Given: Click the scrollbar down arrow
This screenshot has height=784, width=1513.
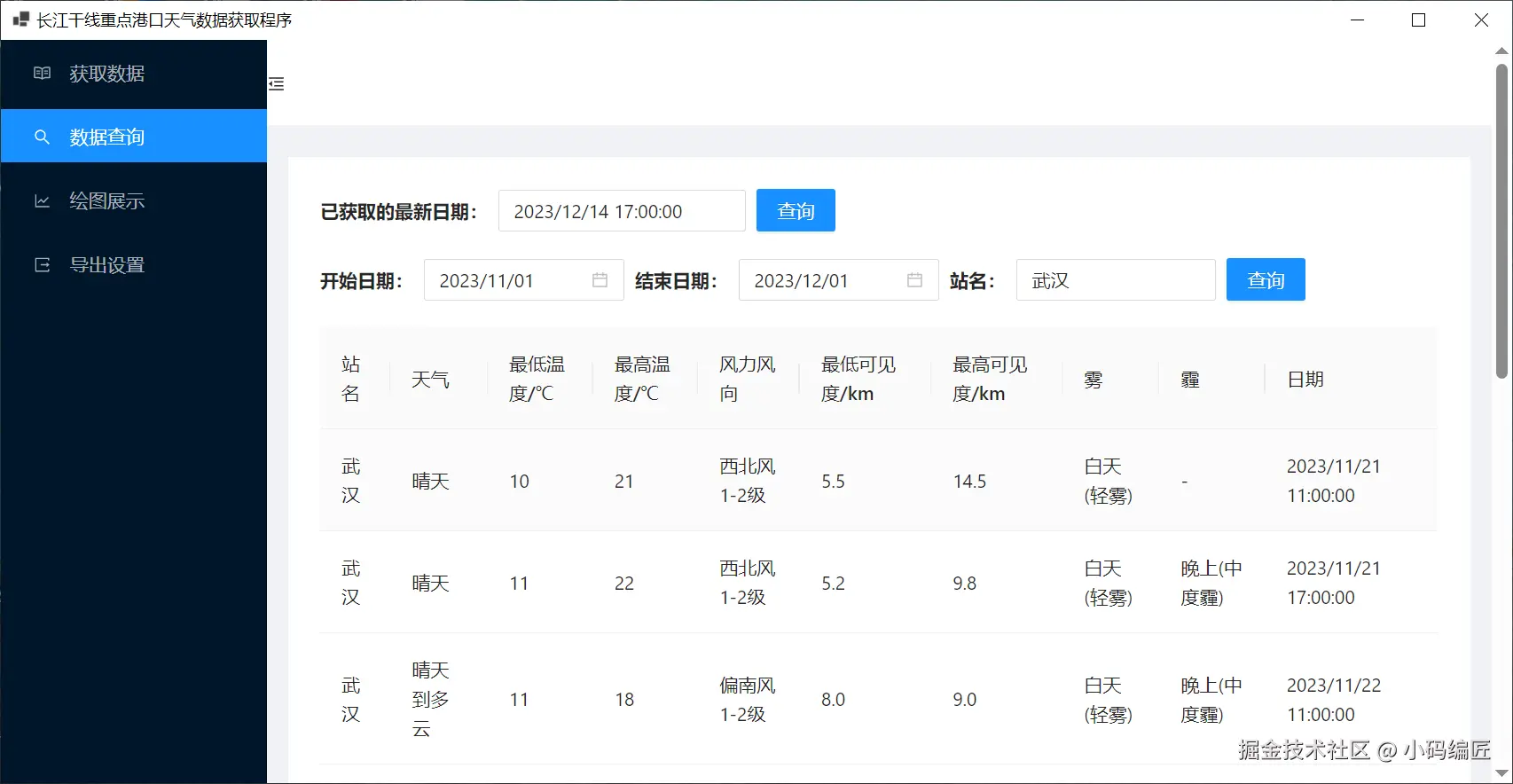Looking at the screenshot, I should pyautogui.click(x=1501, y=774).
